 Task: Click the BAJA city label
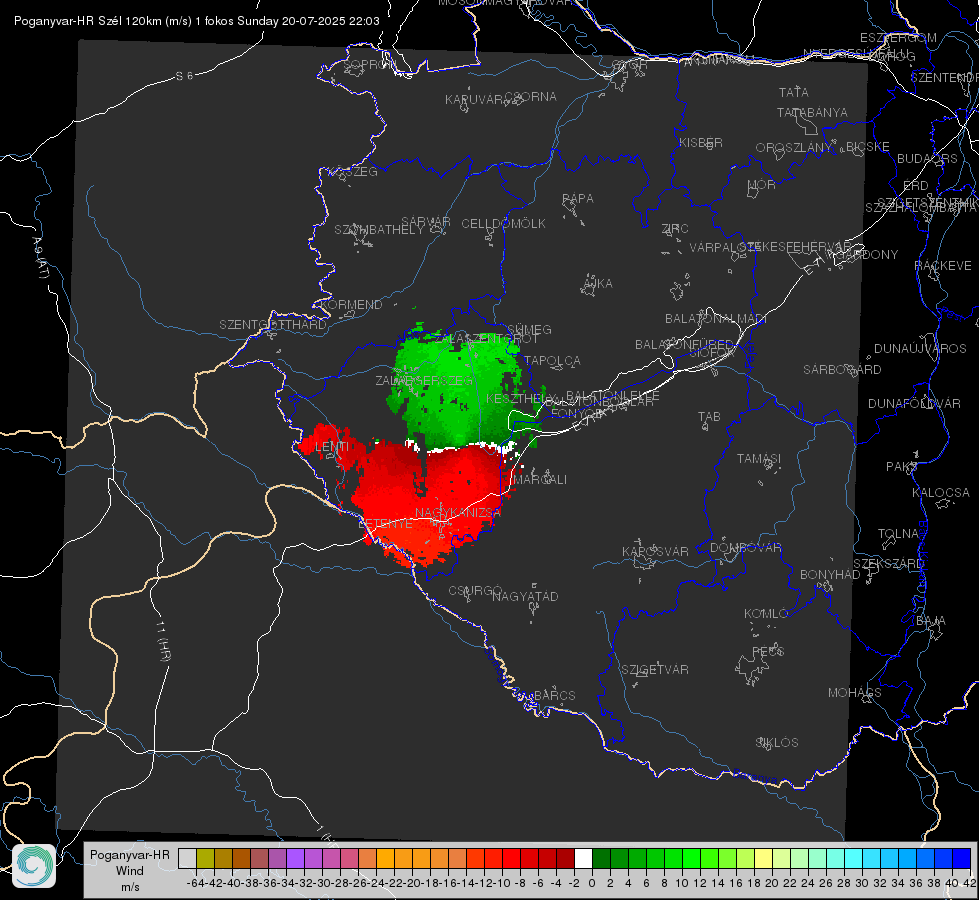click(931, 621)
